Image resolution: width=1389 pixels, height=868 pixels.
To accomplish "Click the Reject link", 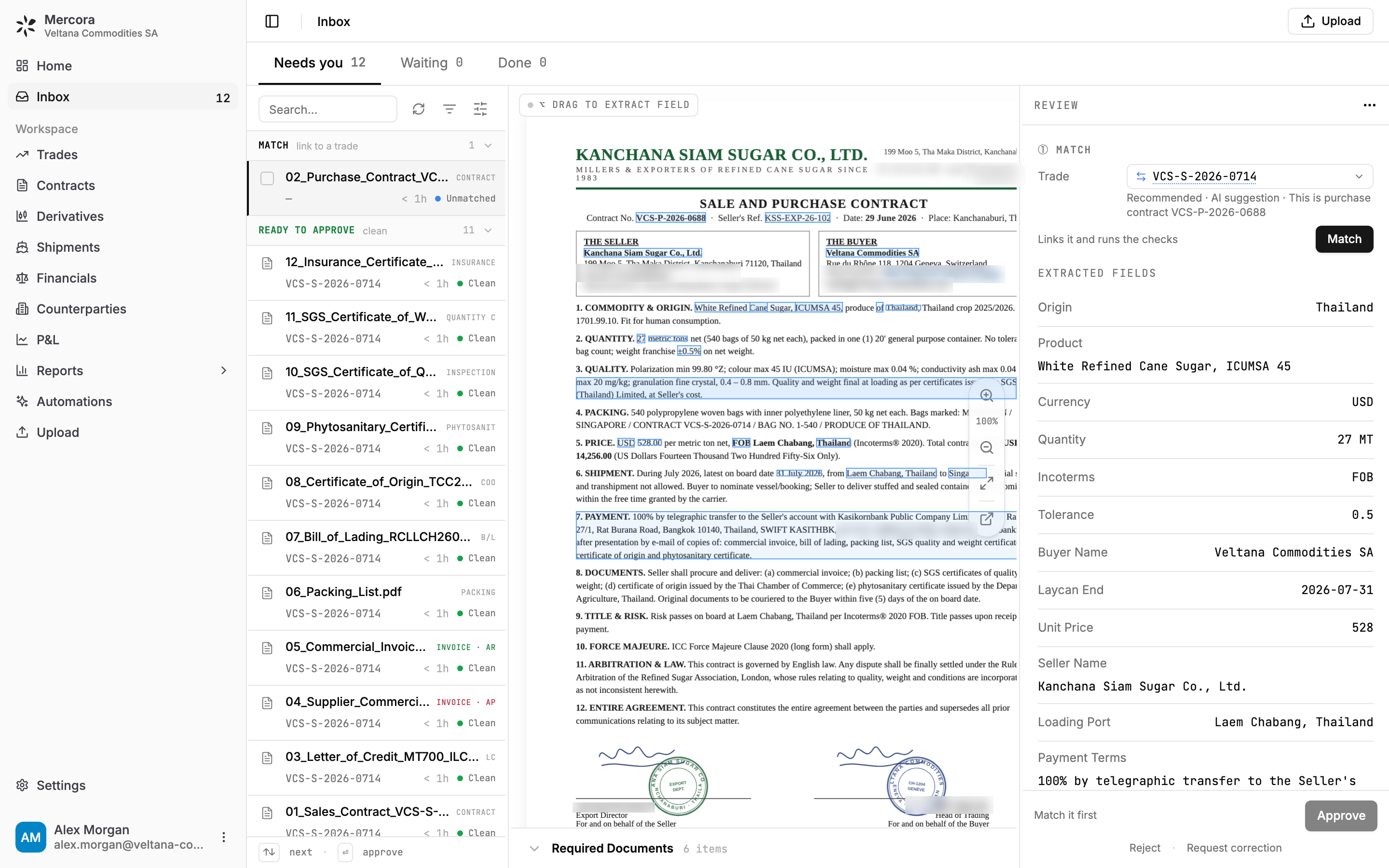I will click(1144, 848).
